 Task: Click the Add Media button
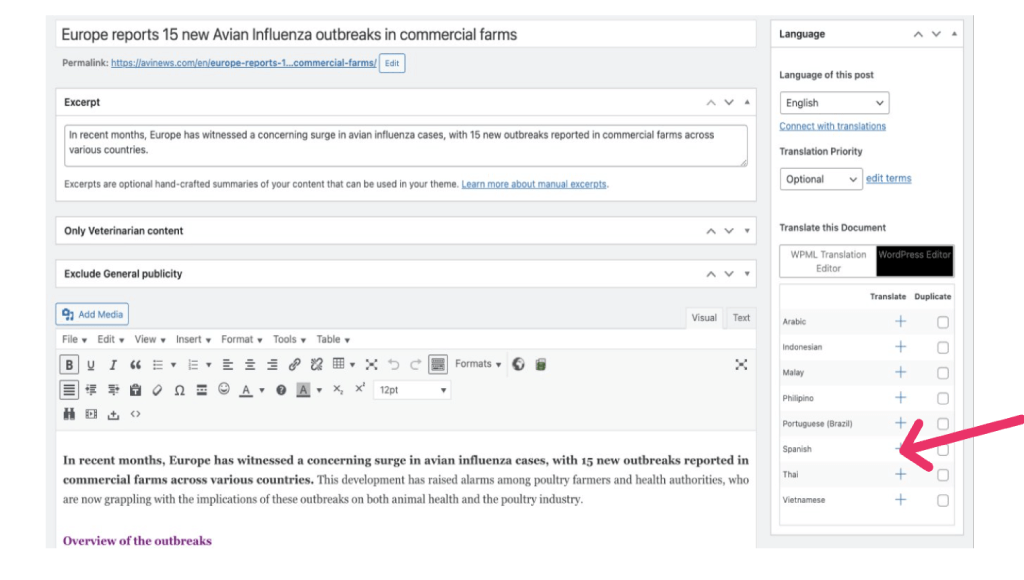click(92, 314)
